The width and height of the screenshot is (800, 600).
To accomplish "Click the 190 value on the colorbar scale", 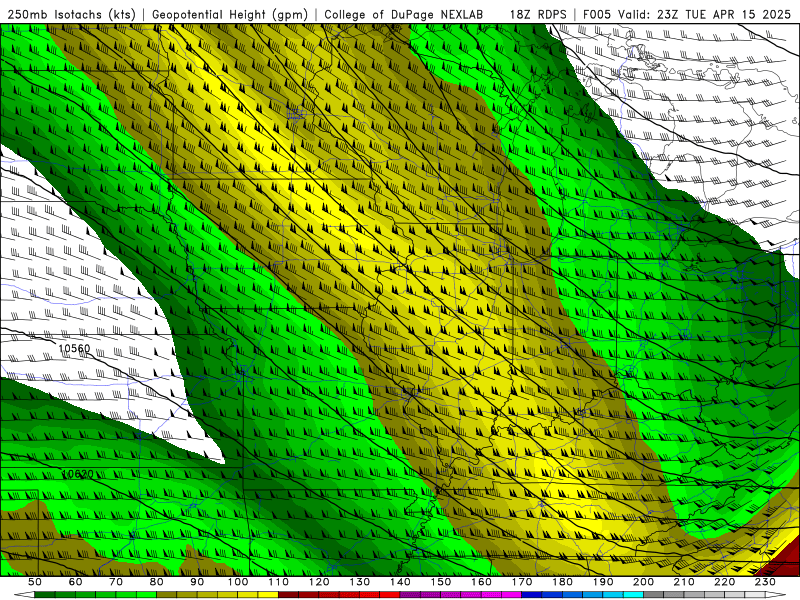I will [603, 582].
